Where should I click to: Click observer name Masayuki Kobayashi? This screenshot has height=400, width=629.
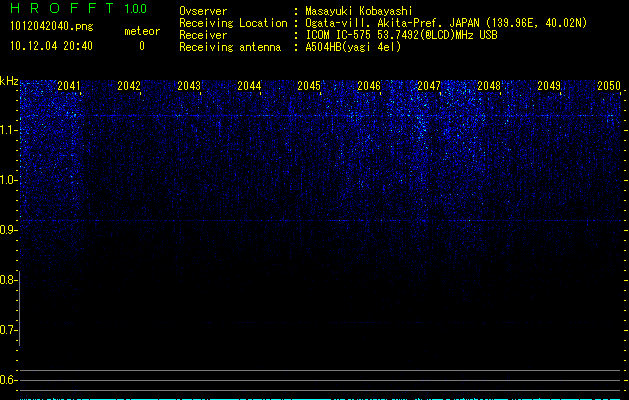(x=359, y=11)
